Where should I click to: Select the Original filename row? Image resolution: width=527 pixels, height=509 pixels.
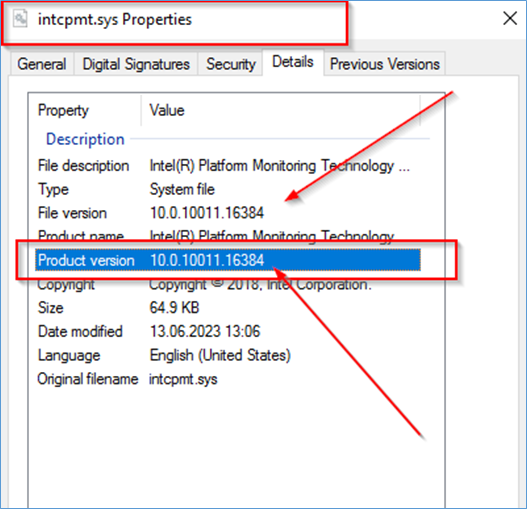click(x=228, y=379)
